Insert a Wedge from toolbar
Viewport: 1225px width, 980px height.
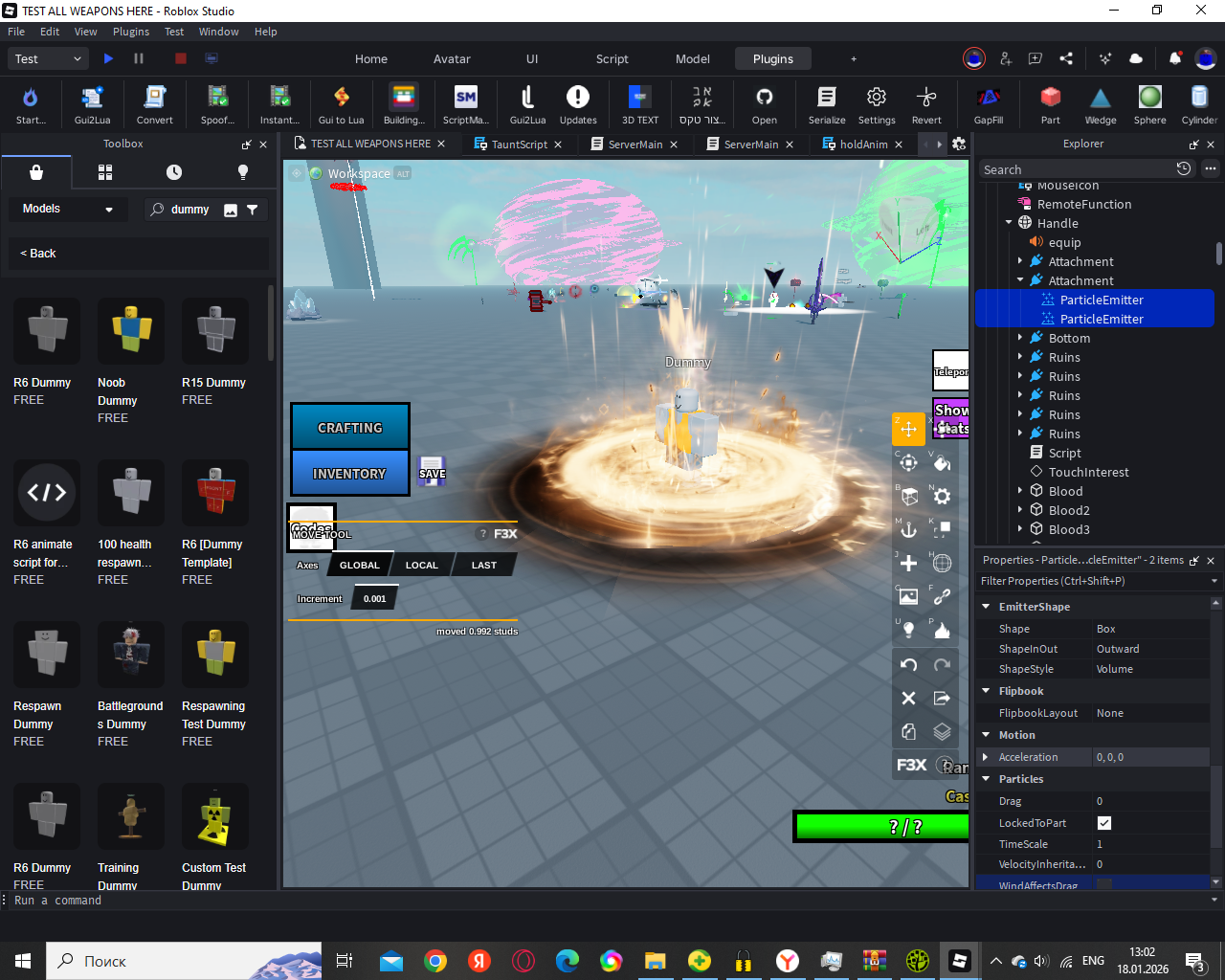pyautogui.click(x=1101, y=103)
